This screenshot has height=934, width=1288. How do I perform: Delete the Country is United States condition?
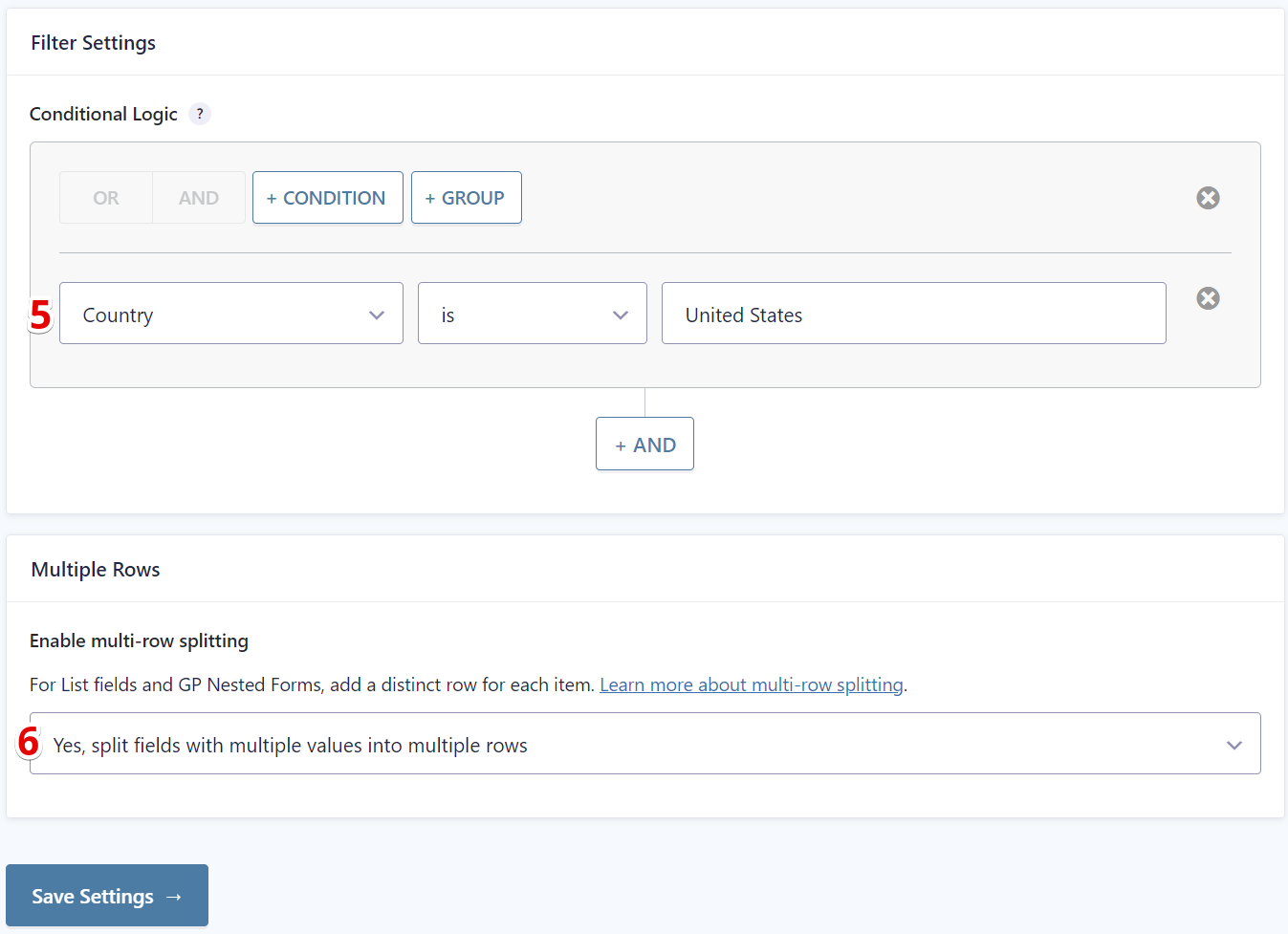[x=1208, y=298]
